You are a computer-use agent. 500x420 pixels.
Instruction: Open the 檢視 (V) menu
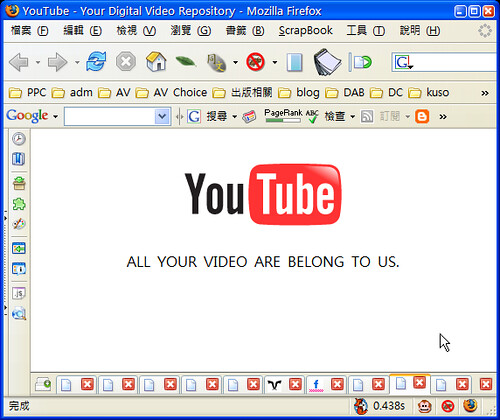click(136, 31)
